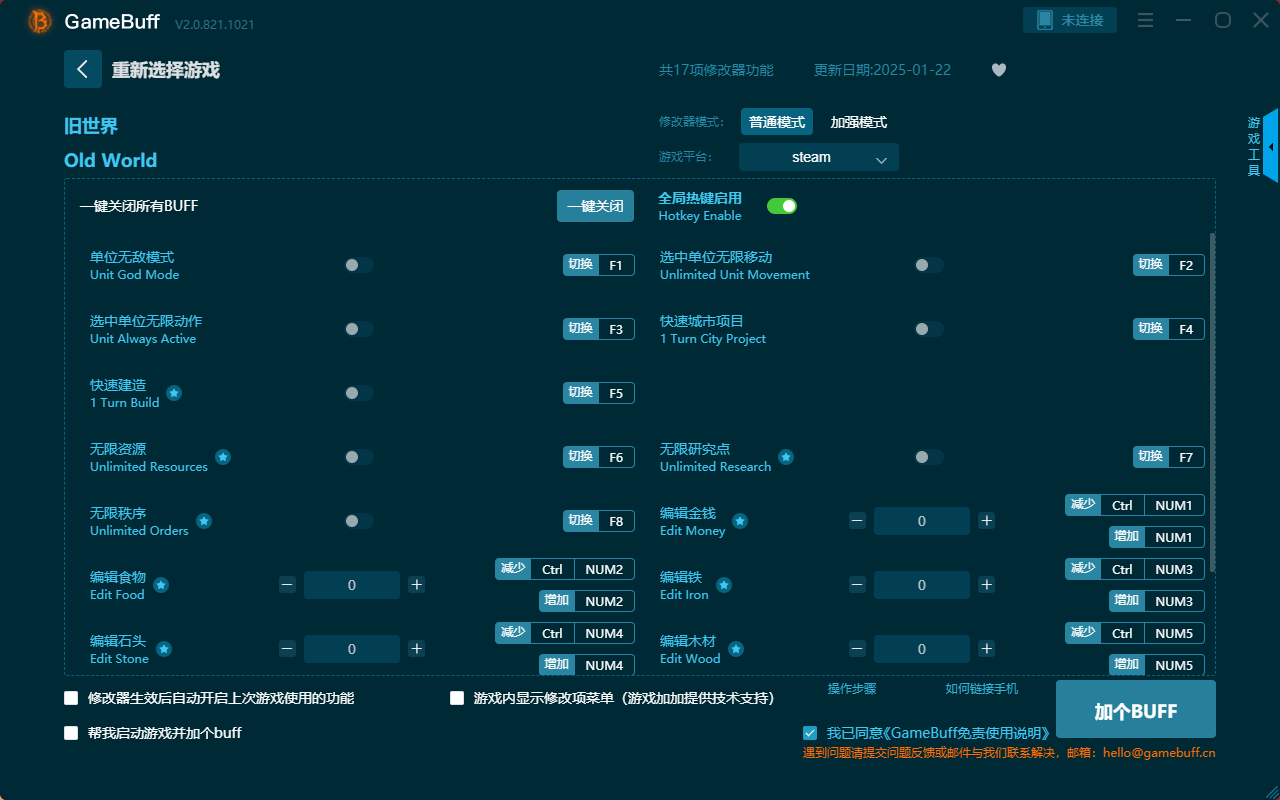Open the steam 游戏平台 dropdown

tap(818, 157)
